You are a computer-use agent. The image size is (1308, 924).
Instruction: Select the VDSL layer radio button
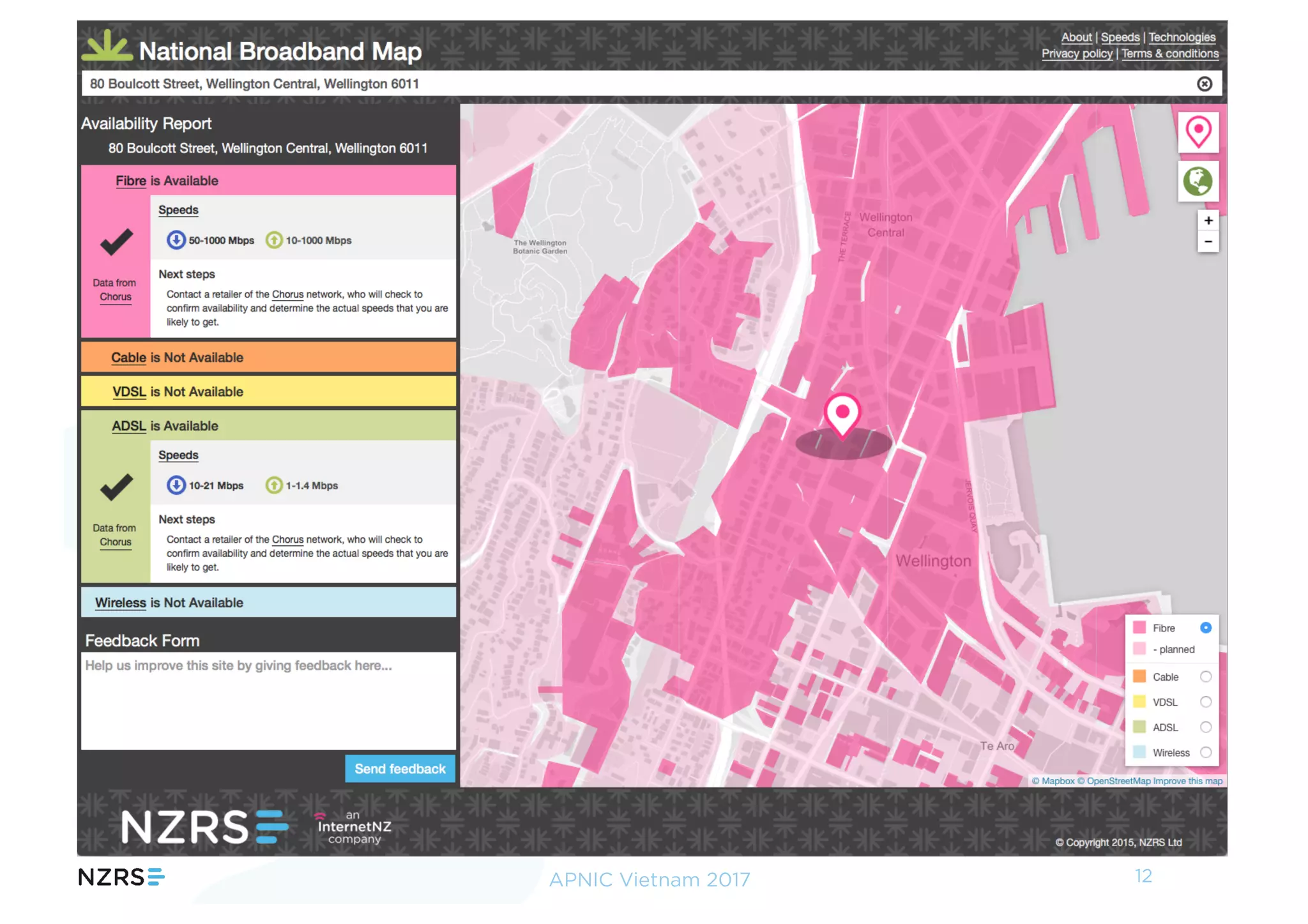tap(1205, 702)
